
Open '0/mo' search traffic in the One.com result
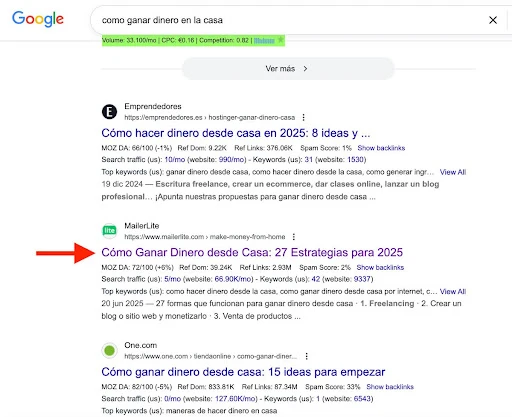tap(173, 399)
